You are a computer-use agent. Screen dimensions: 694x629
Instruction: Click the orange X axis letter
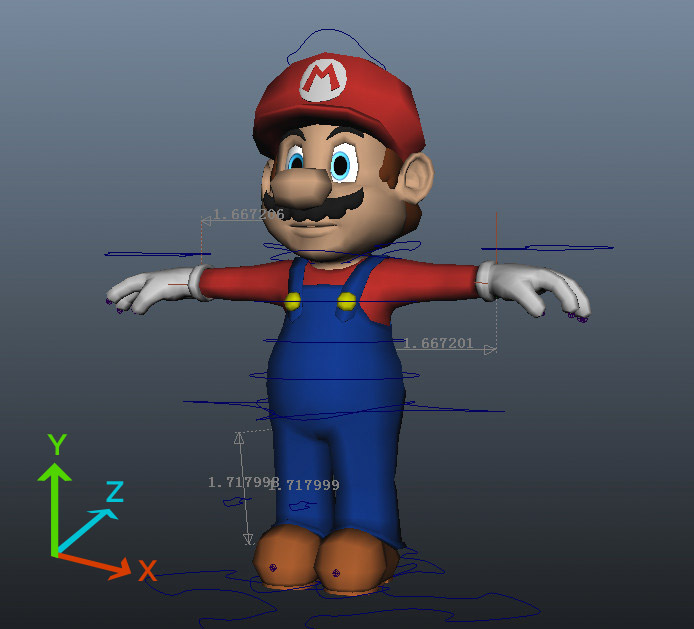pos(147,571)
